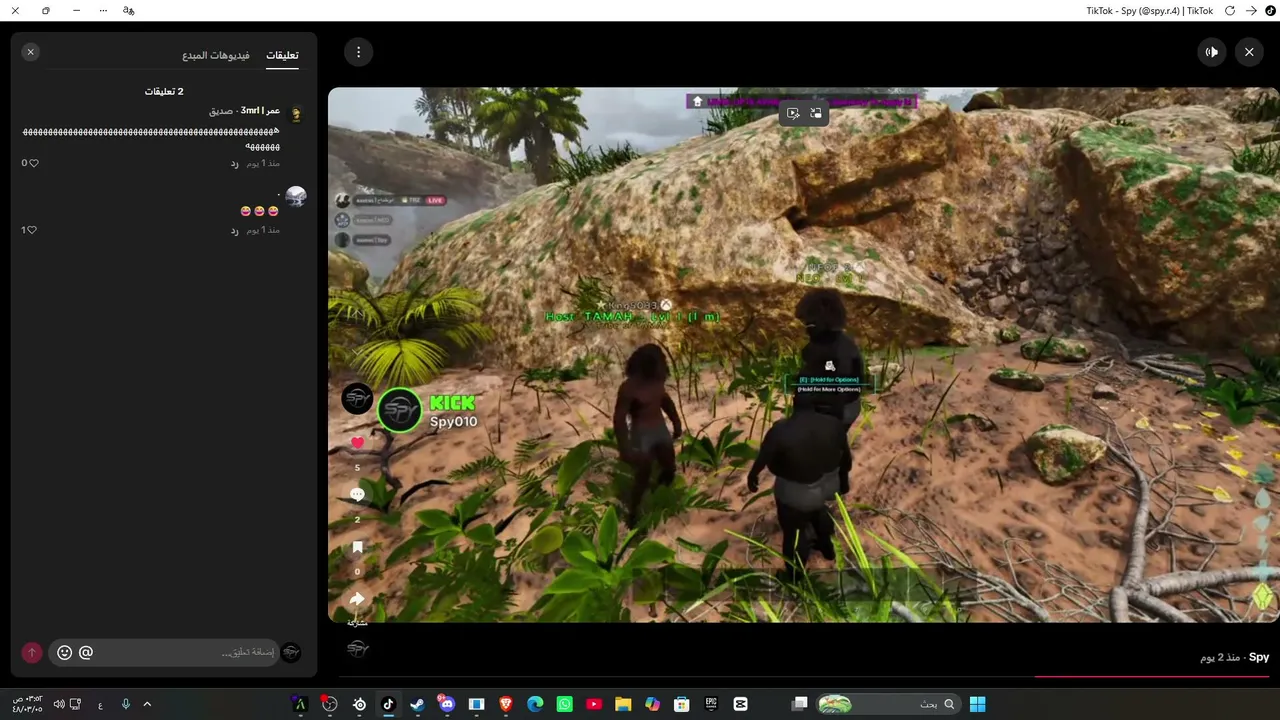1280x720 pixels.
Task: Open Task View from the taskbar
Action: click(799, 704)
